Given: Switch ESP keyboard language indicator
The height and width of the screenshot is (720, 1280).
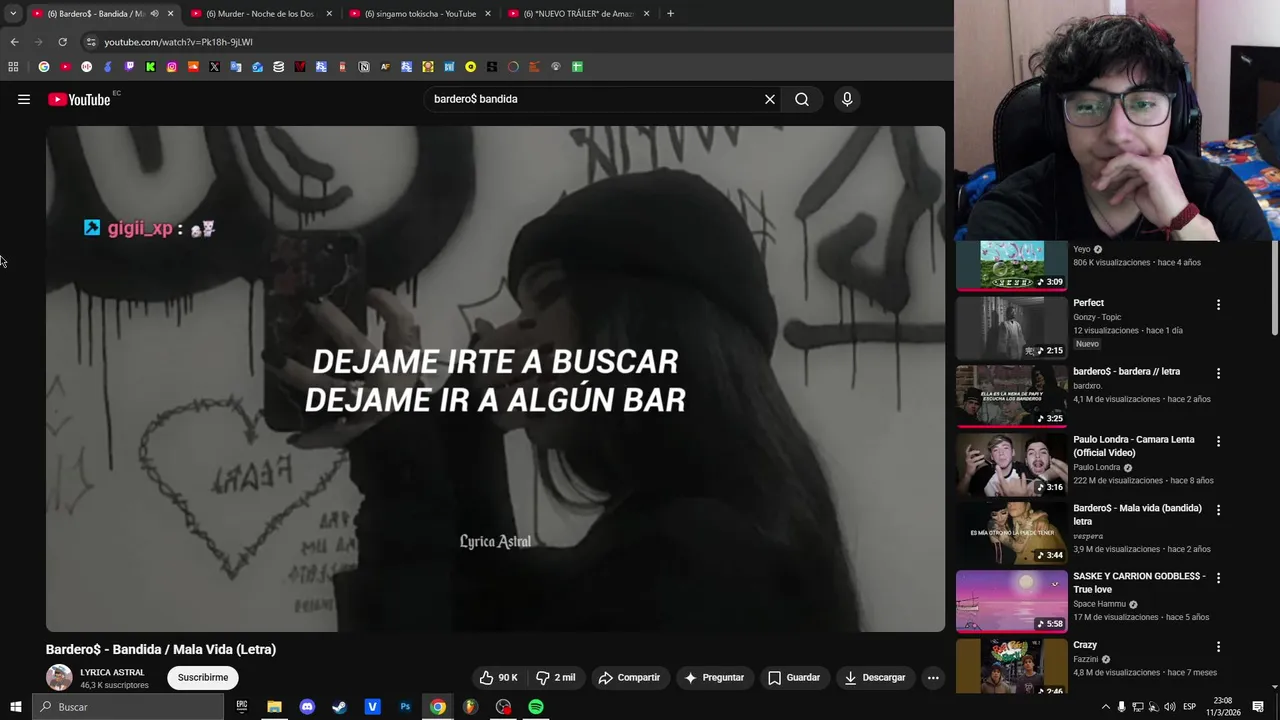Looking at the screenshot, I should 1190,707.
